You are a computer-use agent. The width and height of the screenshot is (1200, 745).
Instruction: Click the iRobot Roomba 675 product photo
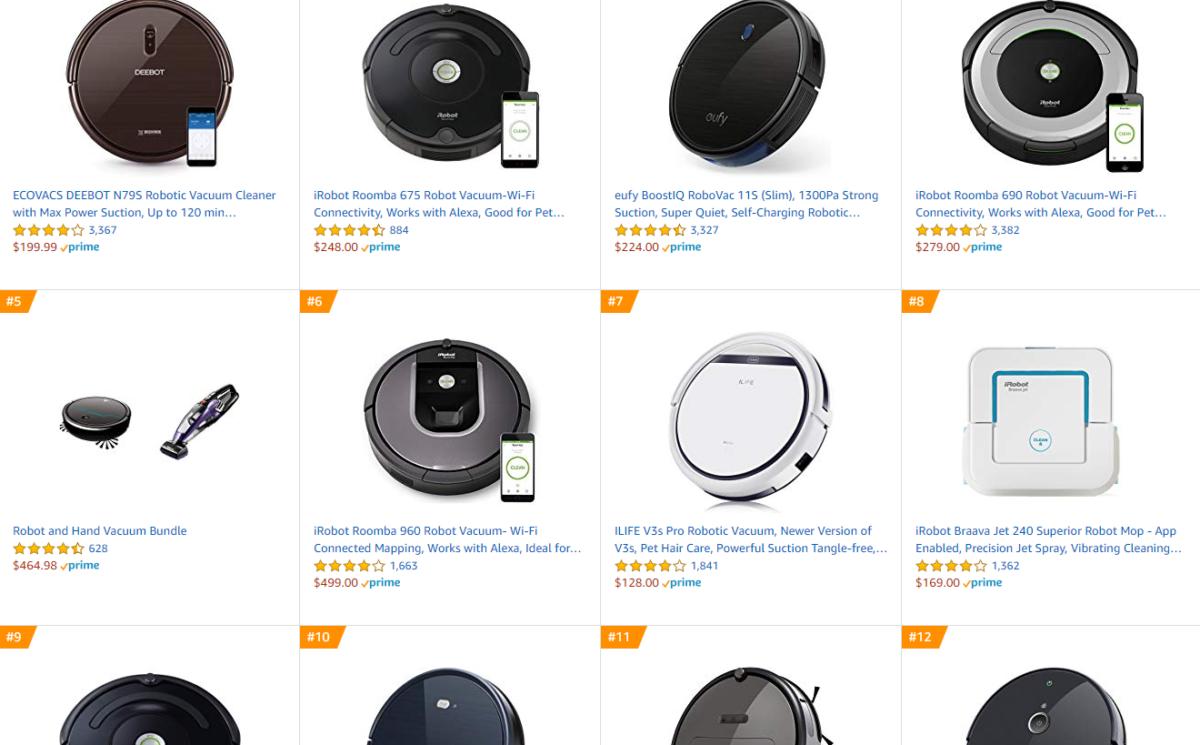450,86
